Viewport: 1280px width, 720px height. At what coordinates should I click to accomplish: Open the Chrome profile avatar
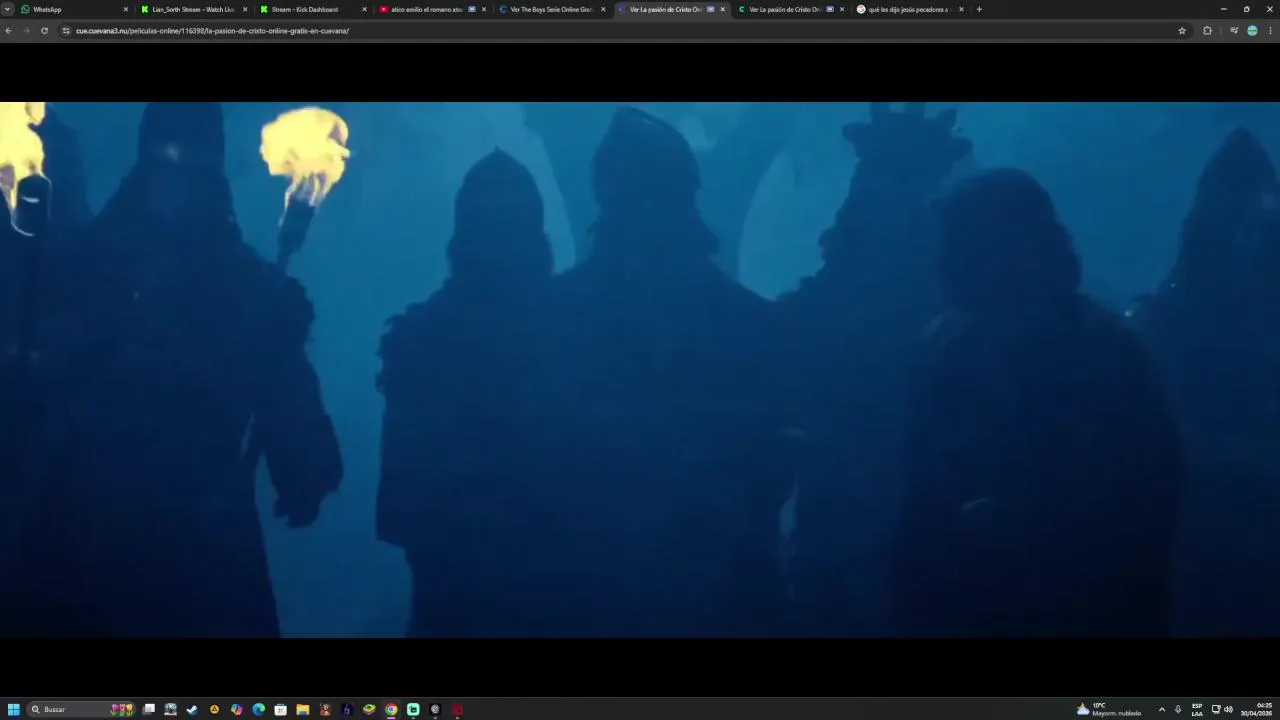pos(1252,31)
